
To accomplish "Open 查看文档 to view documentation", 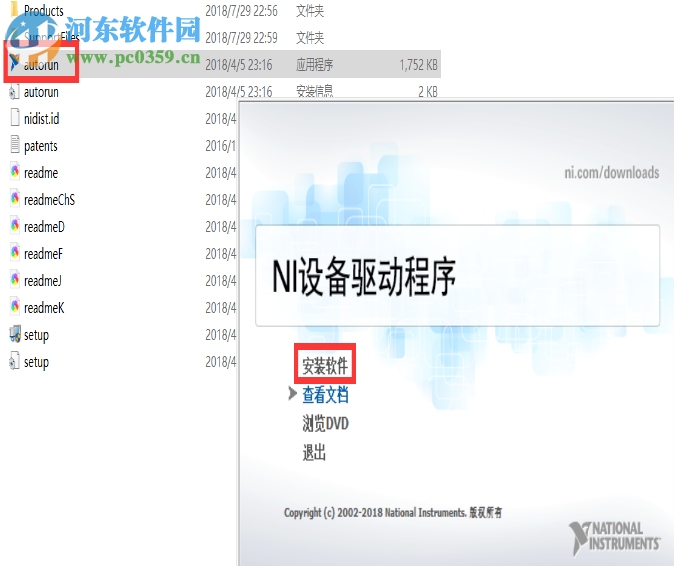I will point(325,395).
